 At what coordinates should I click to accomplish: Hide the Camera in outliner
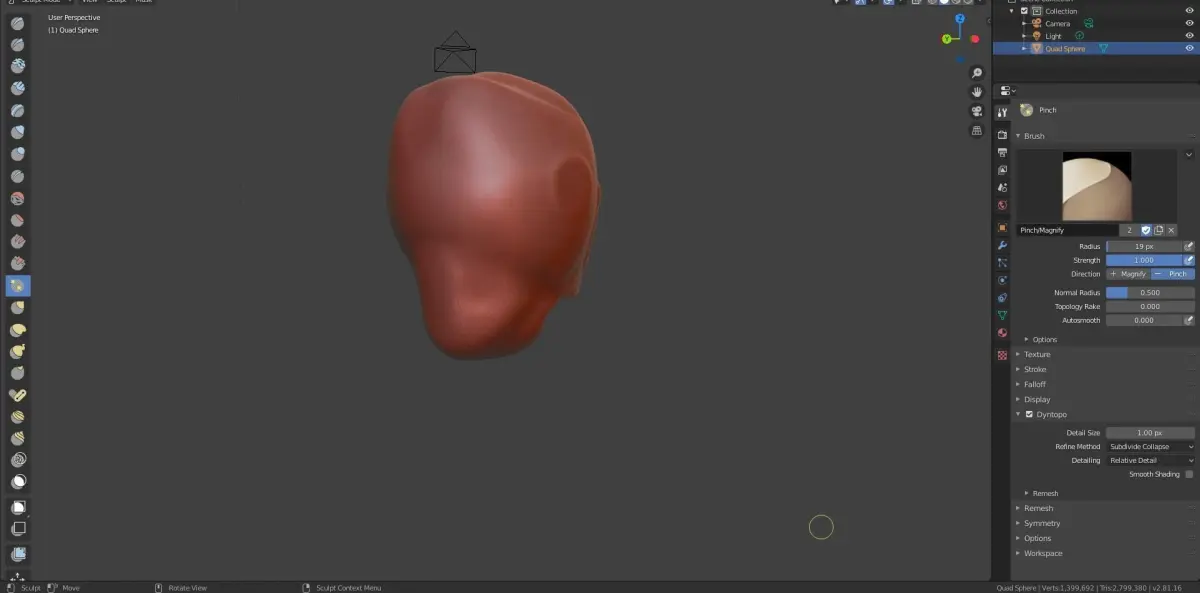point(1190,23)
